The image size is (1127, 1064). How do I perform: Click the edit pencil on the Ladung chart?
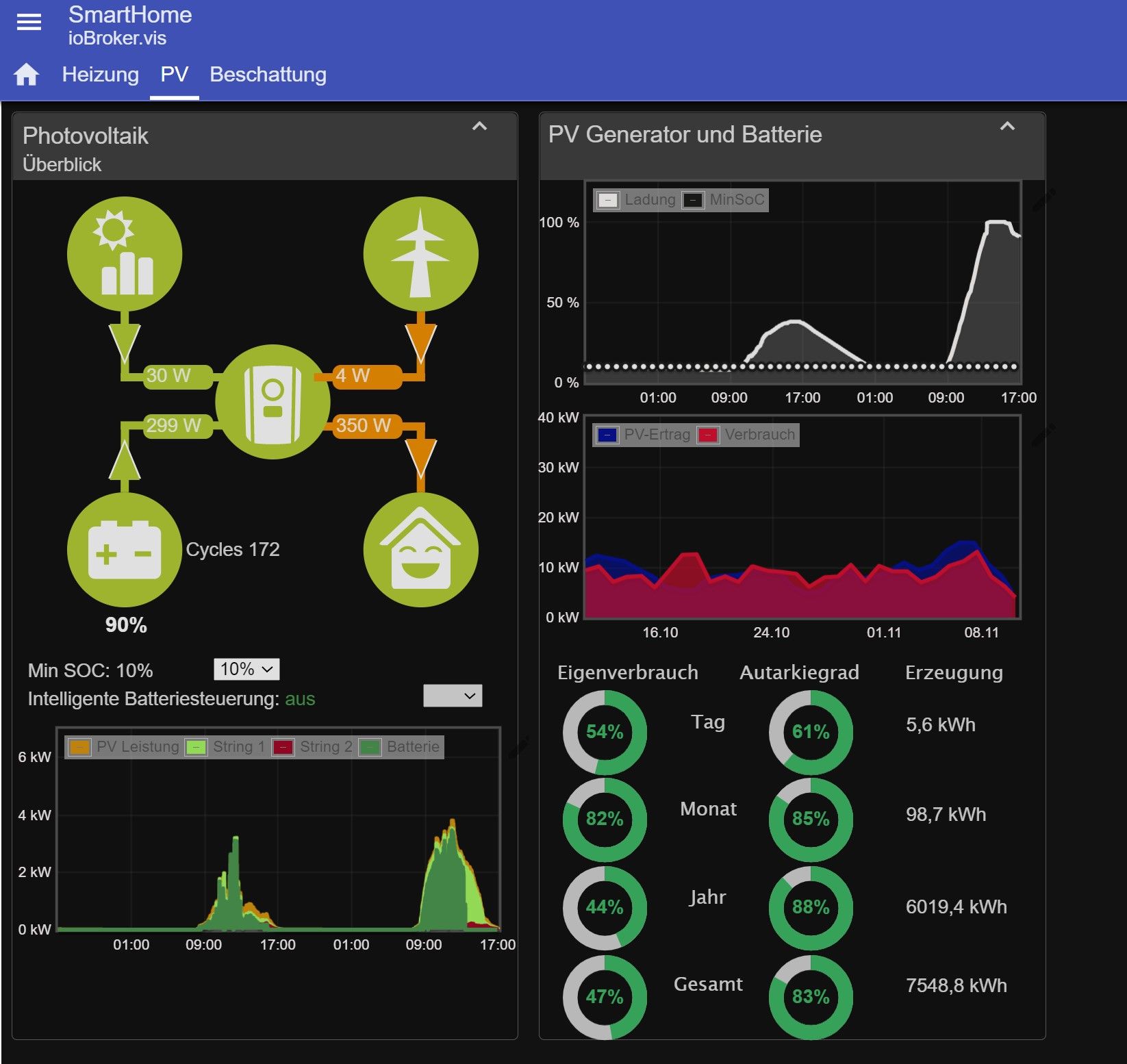coord(1043,200)
